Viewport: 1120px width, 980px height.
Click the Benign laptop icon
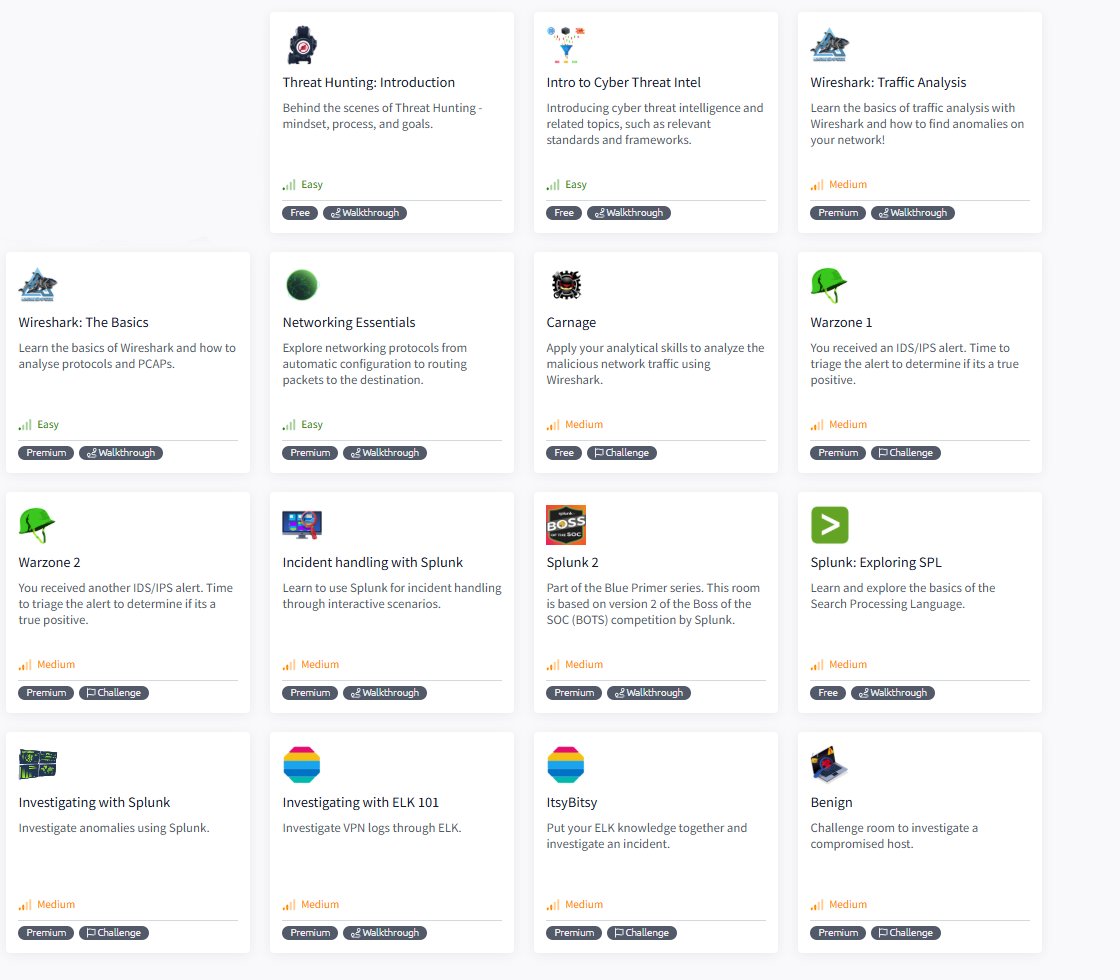pos(829,764)
